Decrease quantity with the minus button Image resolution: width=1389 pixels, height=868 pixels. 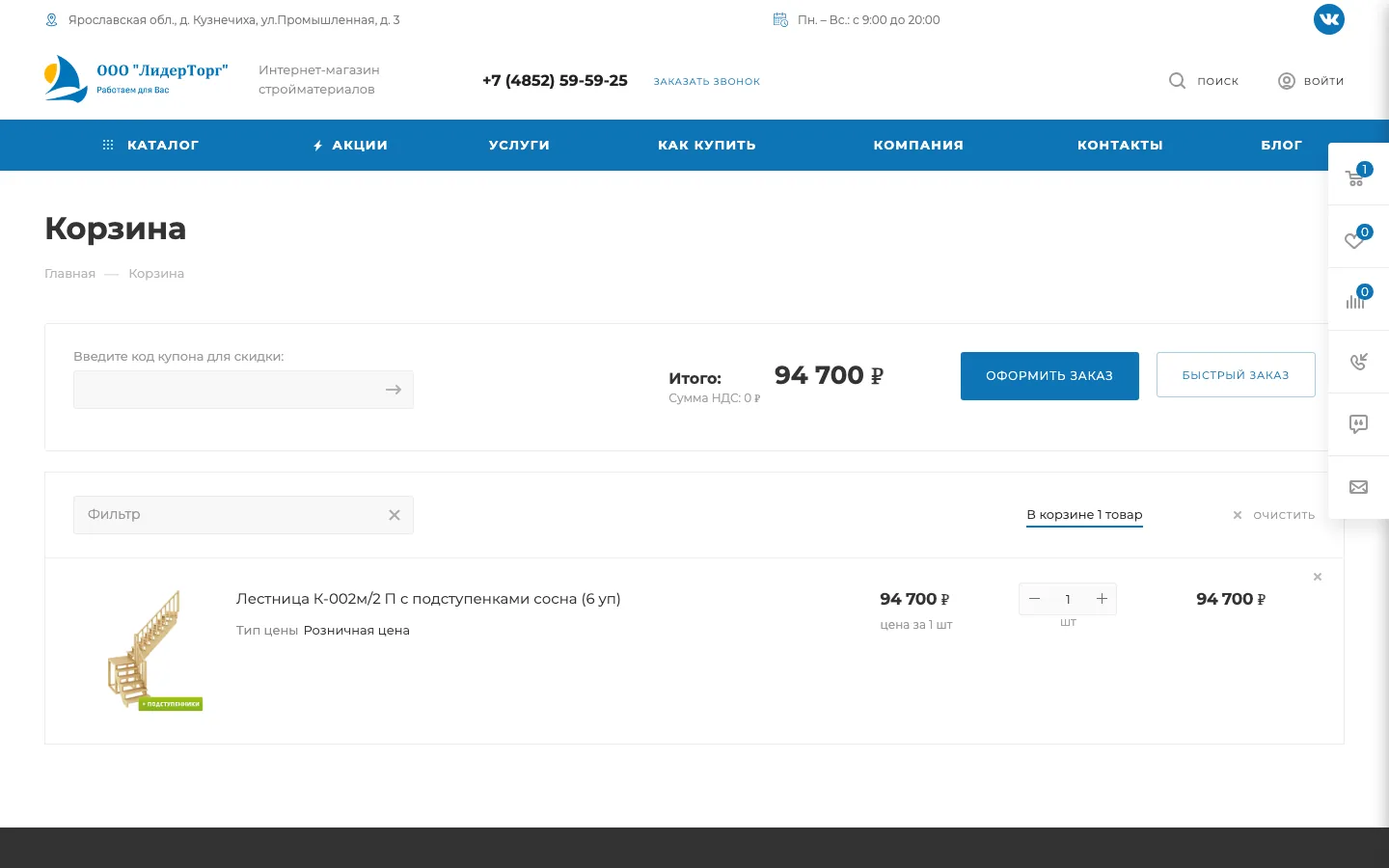[1034, 599]
